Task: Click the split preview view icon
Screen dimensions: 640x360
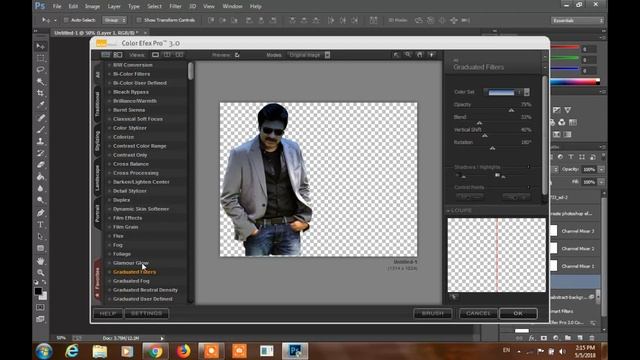Action: pyautogui.click(x=167, y=55)
